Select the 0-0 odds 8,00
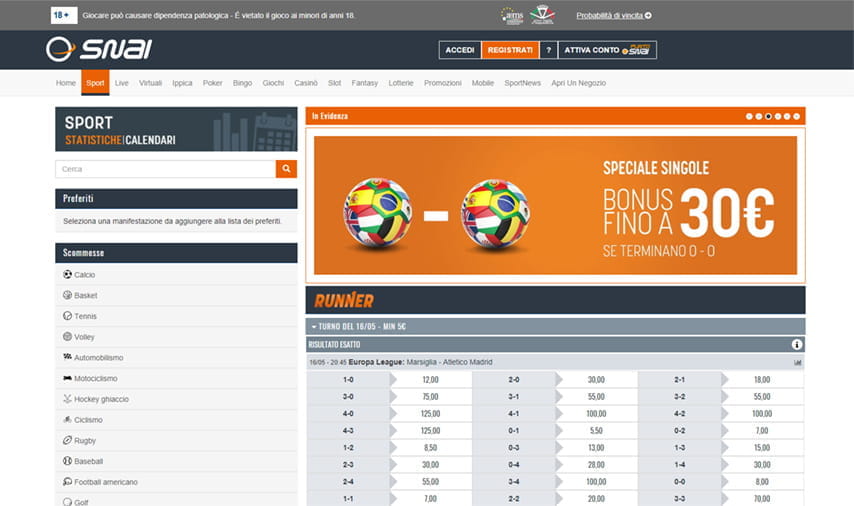Screen dimensions: 854x506 tap(762, 482)
